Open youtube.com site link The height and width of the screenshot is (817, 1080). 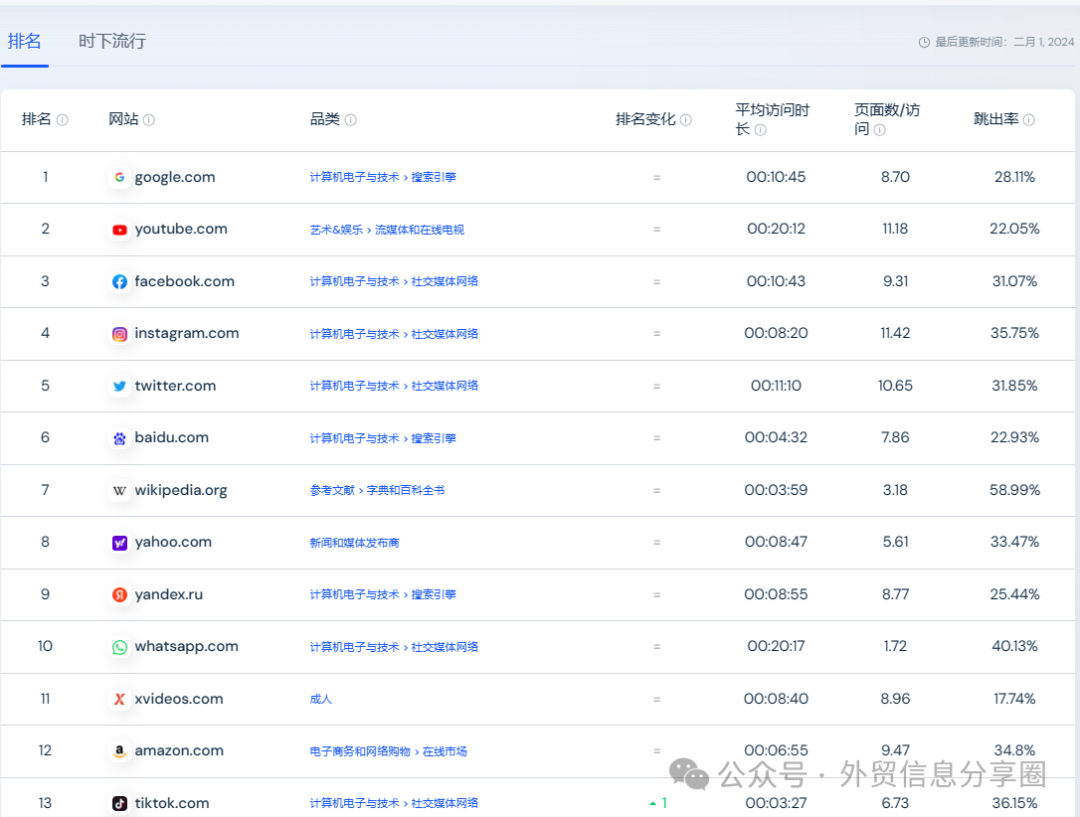pyautogui.click(x=181, y=229)
